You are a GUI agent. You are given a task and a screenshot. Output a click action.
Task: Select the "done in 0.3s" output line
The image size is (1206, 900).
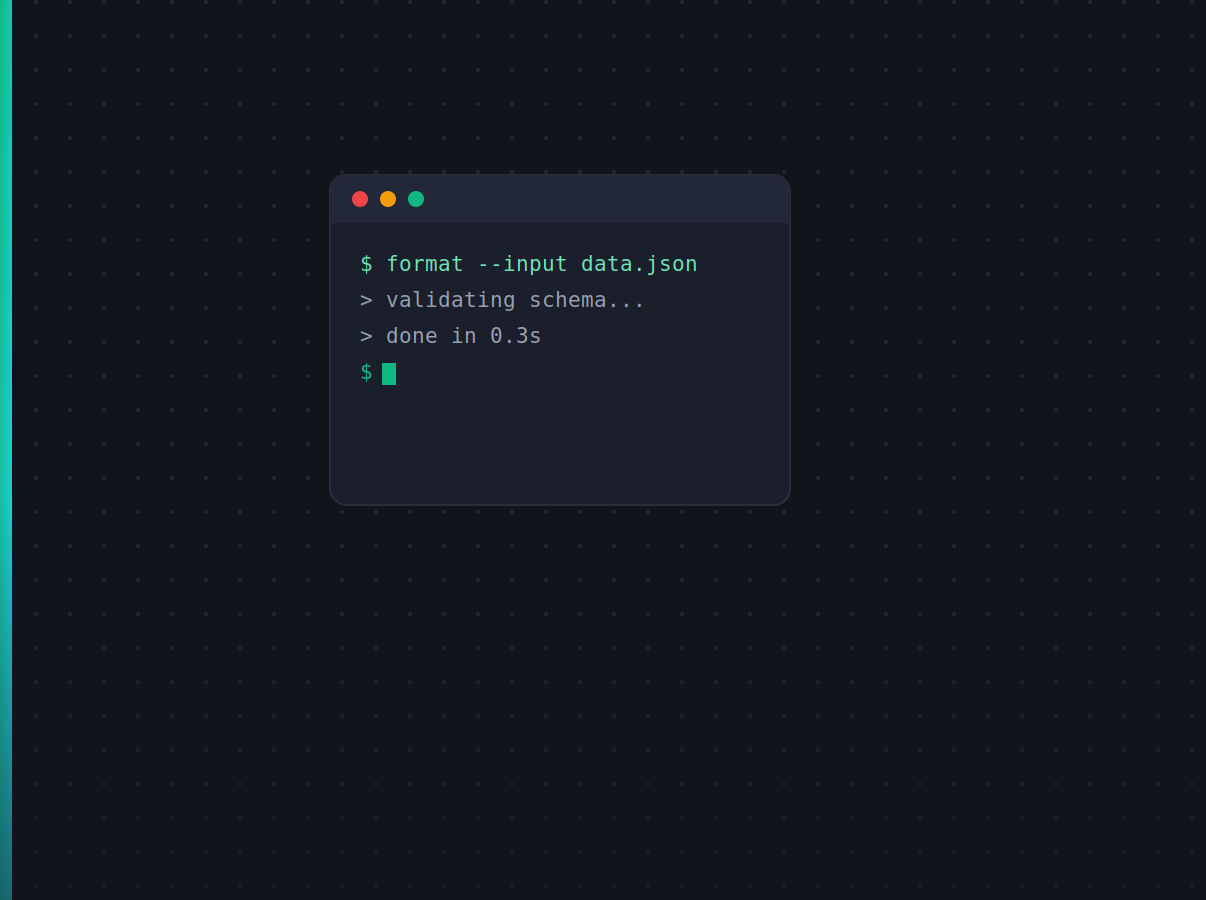451,336
